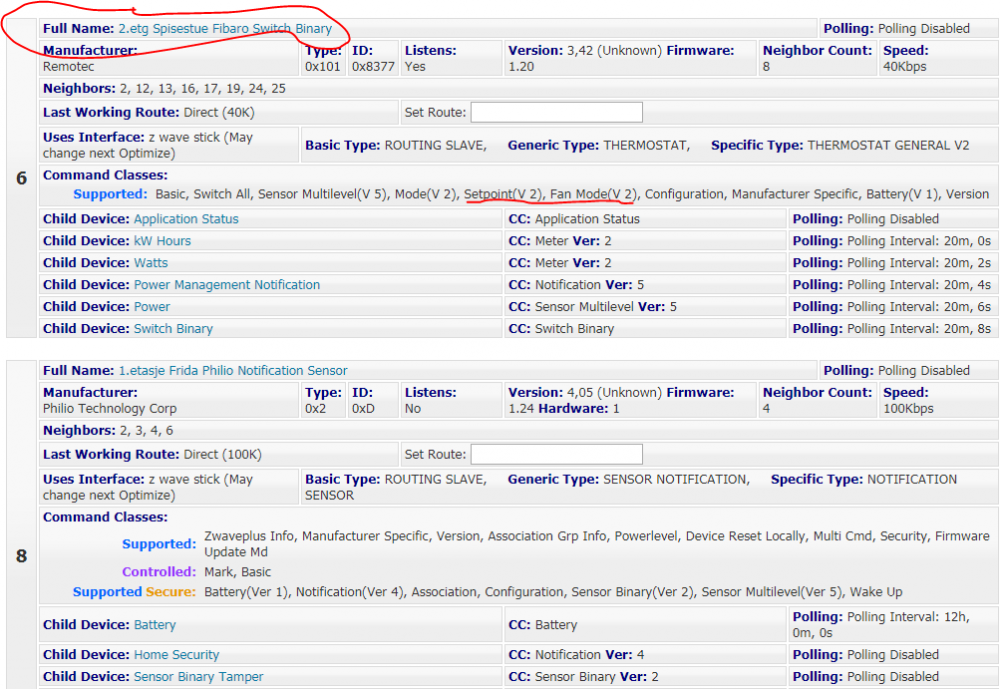Open the Home Security child device
Image resolution: width=1000 pixels, height=689 pixels.
tap(176, 655)
